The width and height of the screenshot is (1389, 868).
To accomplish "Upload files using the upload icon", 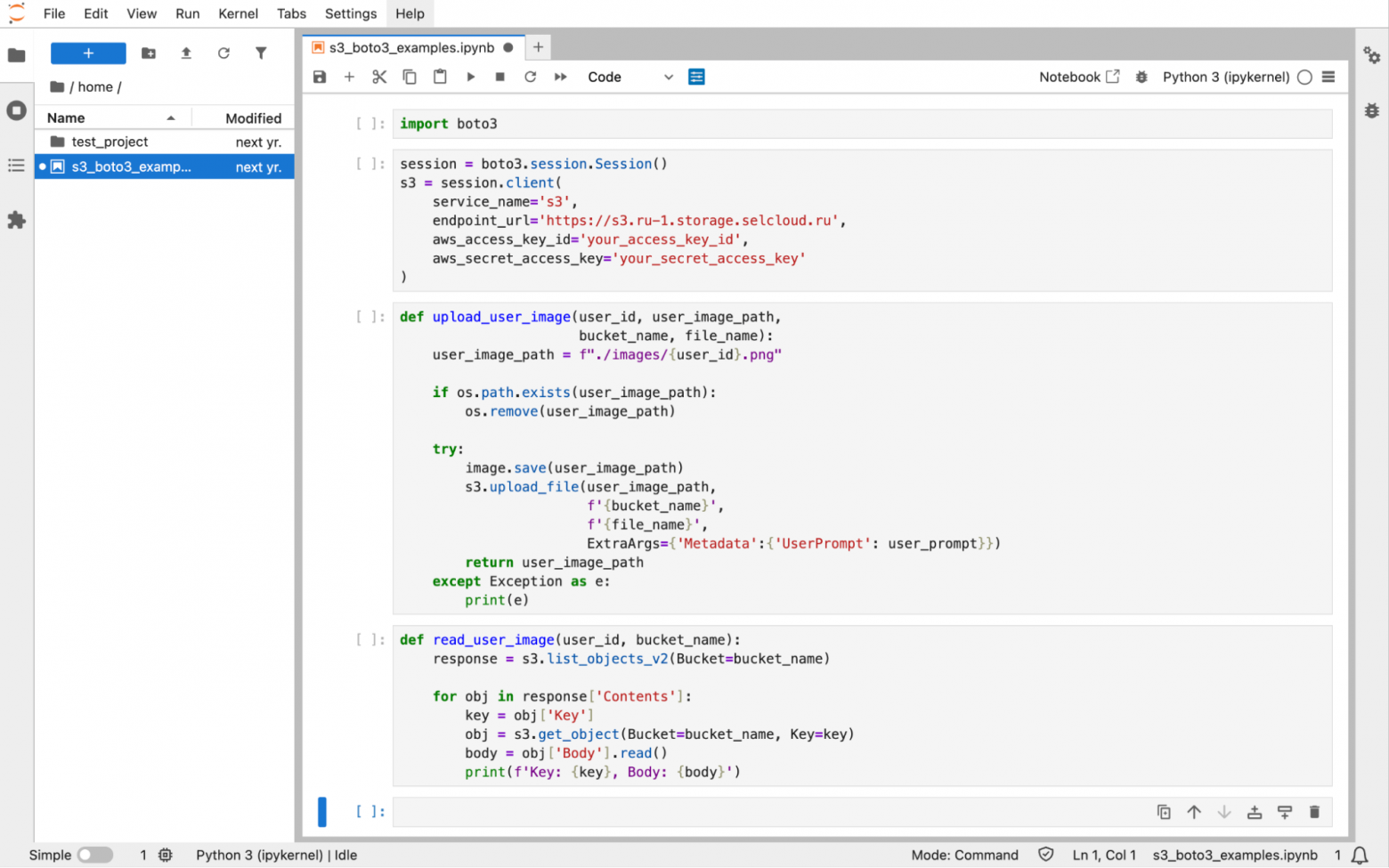I will [186, 53].
